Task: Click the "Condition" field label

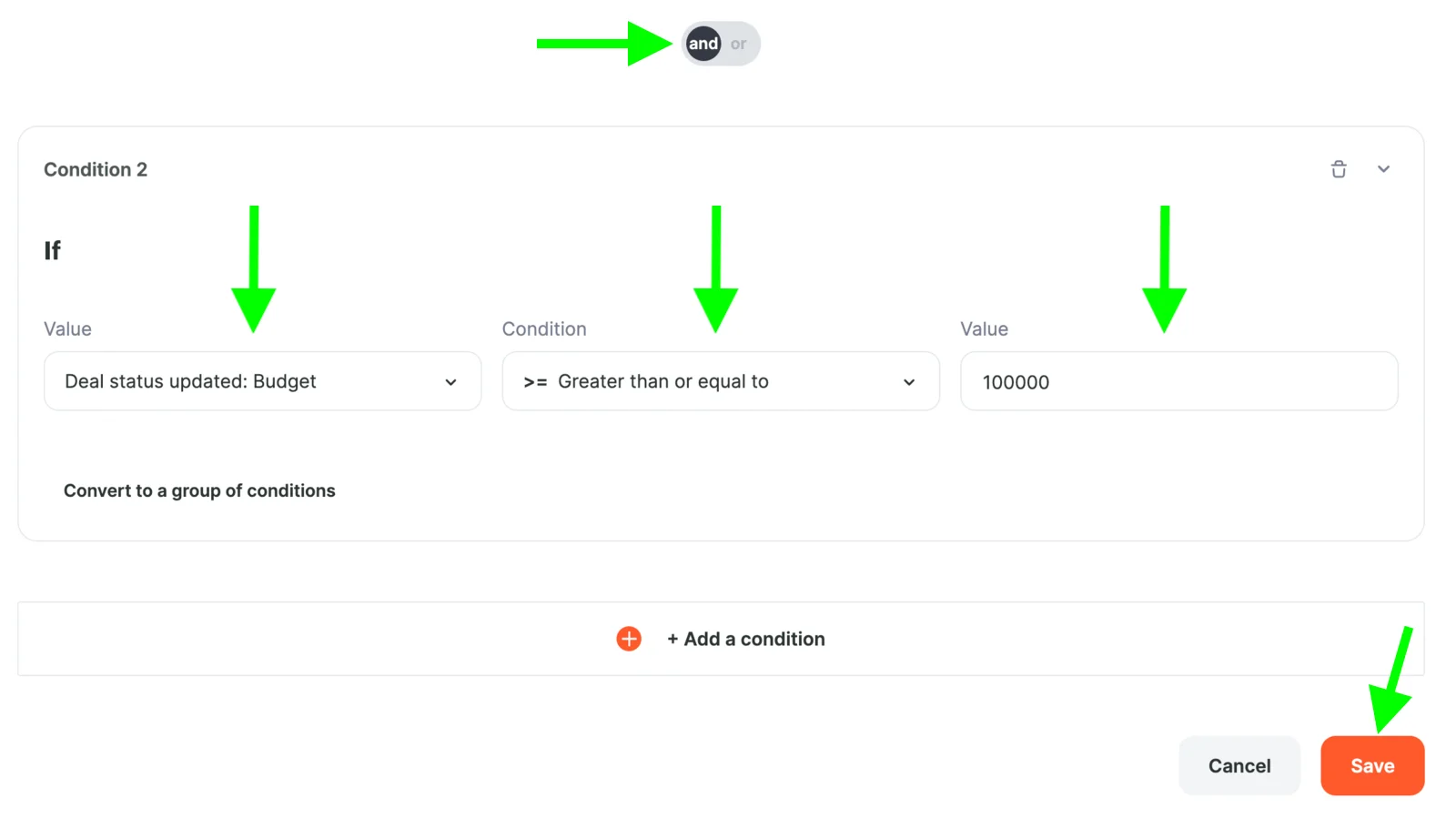Action: [x=544, y=329]
